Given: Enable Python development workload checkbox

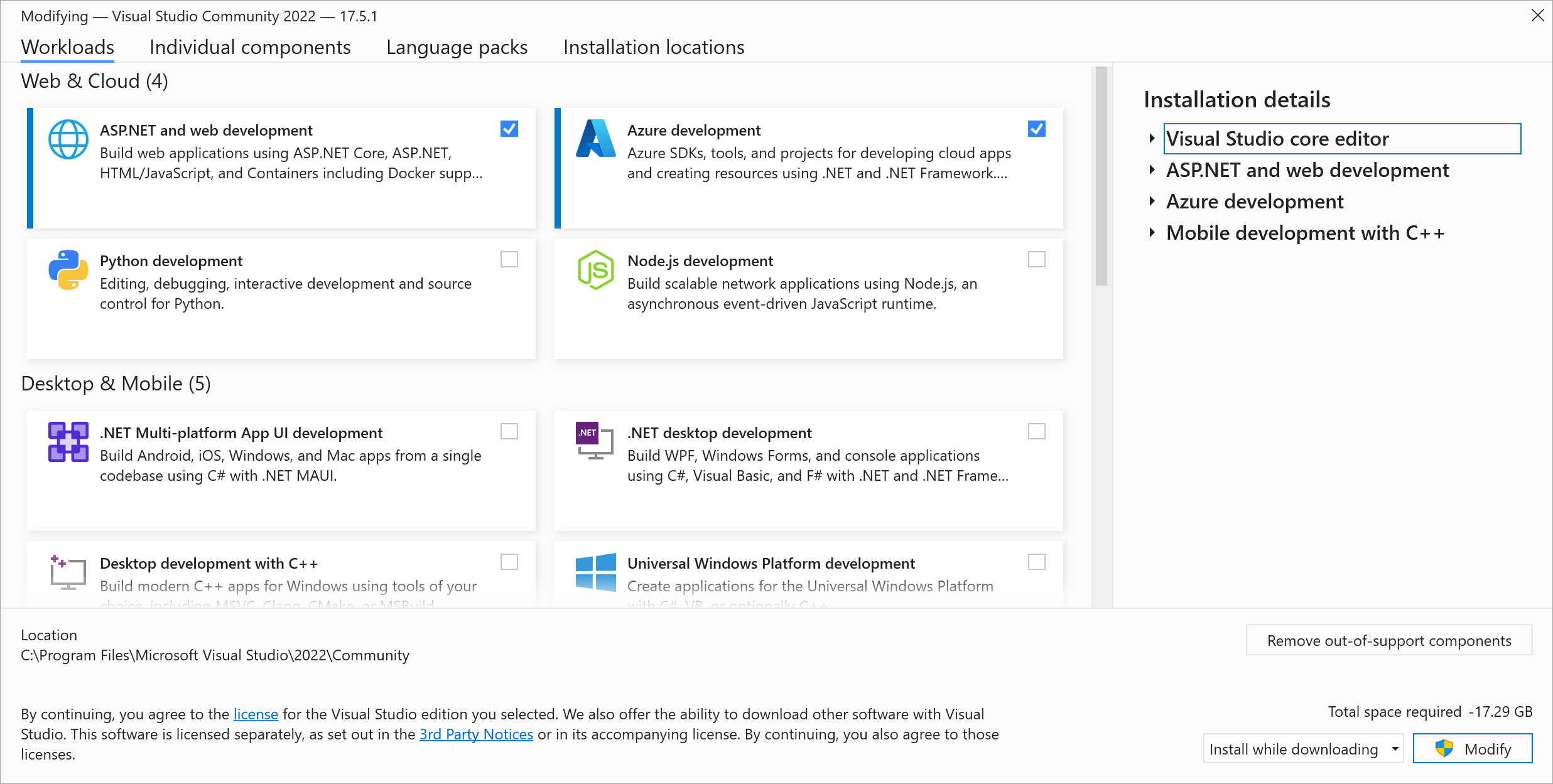Looking at the screenshot, I should (x=509, y=259).
